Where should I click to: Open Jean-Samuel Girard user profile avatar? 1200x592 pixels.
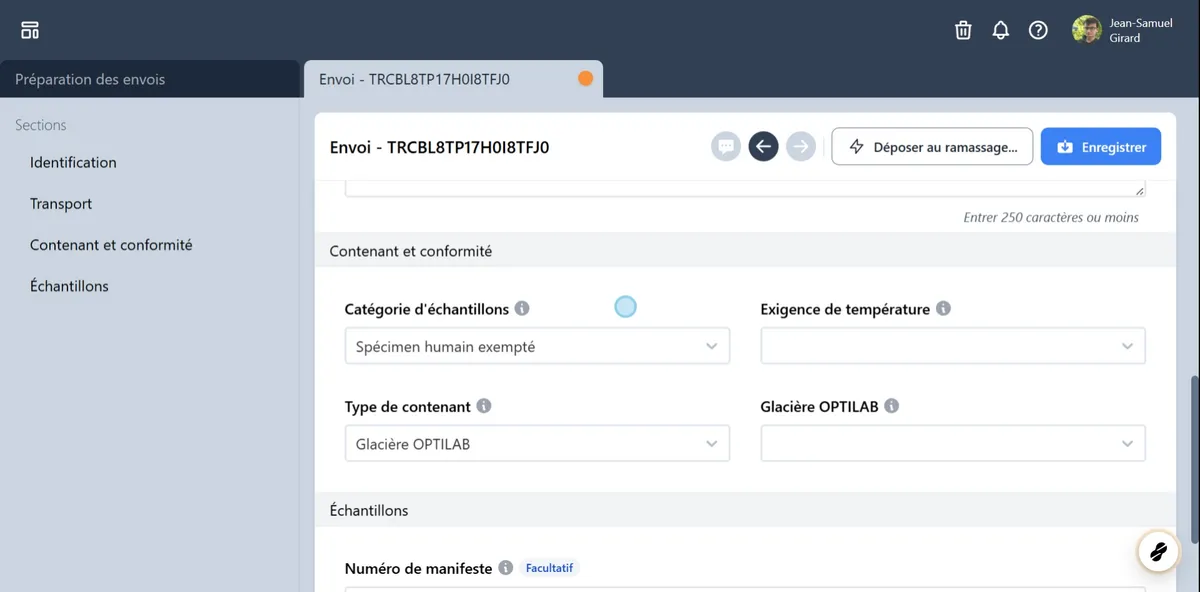[x=1086, y=30]
